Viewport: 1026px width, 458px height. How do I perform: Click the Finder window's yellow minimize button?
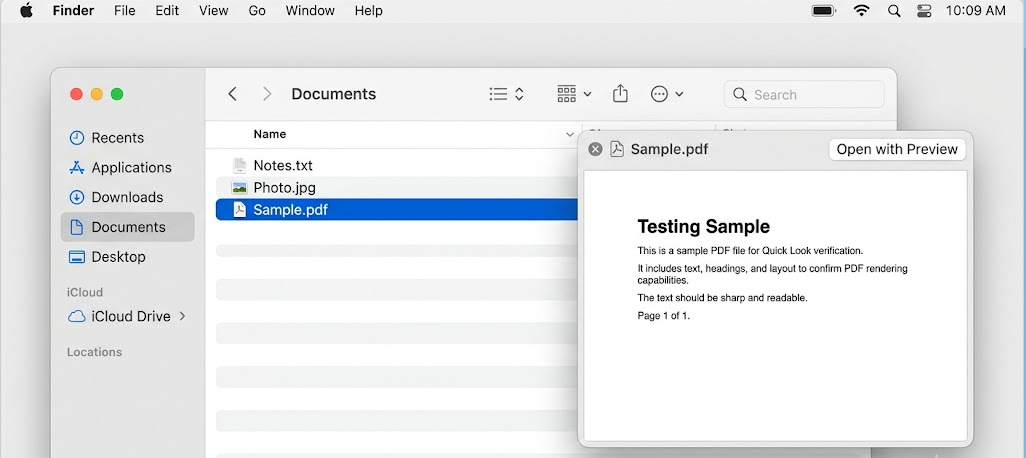coord(97,94)
